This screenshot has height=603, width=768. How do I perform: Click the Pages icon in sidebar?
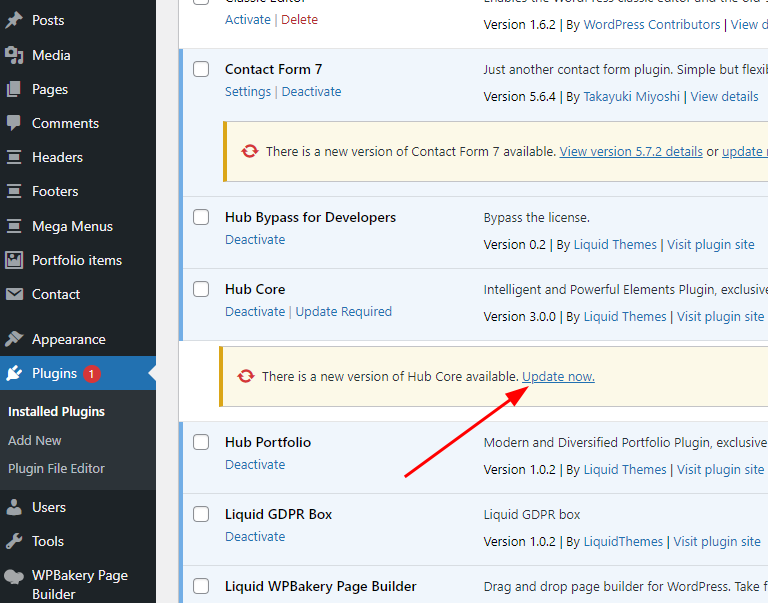(14, 89)
